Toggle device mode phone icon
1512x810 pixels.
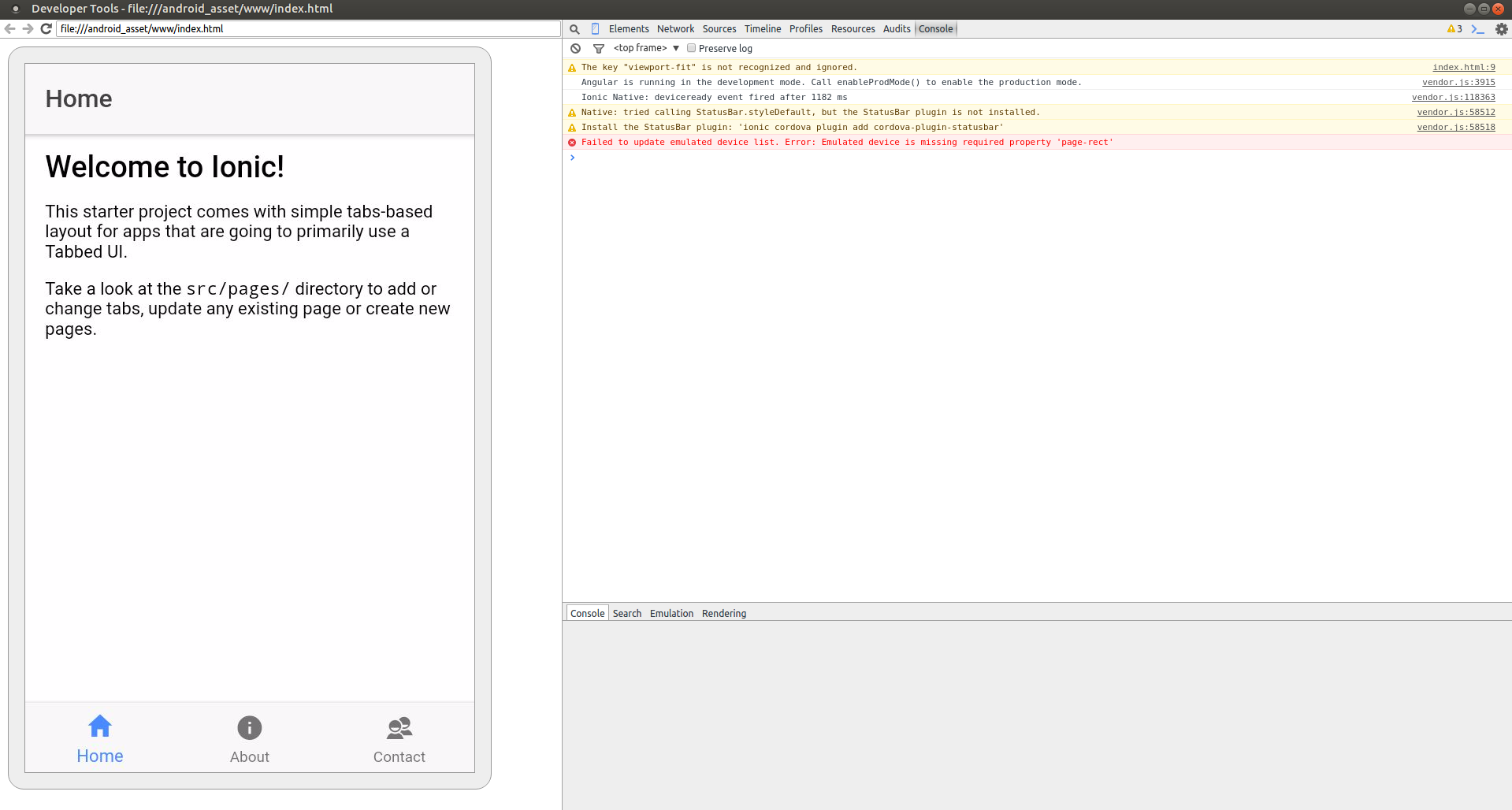click(x=595, y=29)
